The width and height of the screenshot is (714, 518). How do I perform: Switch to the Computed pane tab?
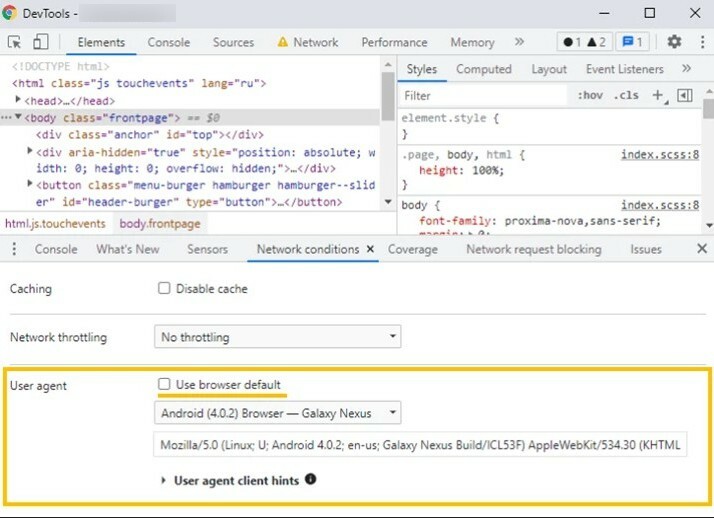pyautogui.click(x=484, y=69)
